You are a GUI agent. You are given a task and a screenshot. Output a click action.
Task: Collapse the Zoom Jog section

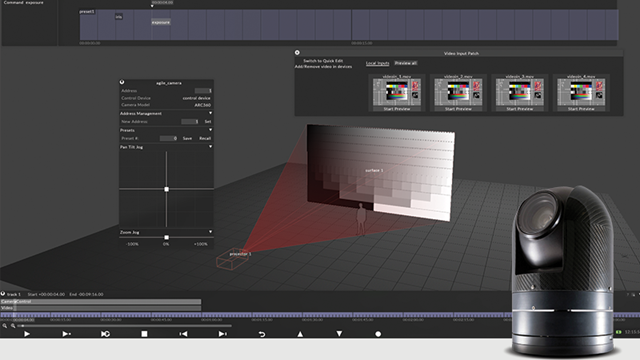(211, 232)
